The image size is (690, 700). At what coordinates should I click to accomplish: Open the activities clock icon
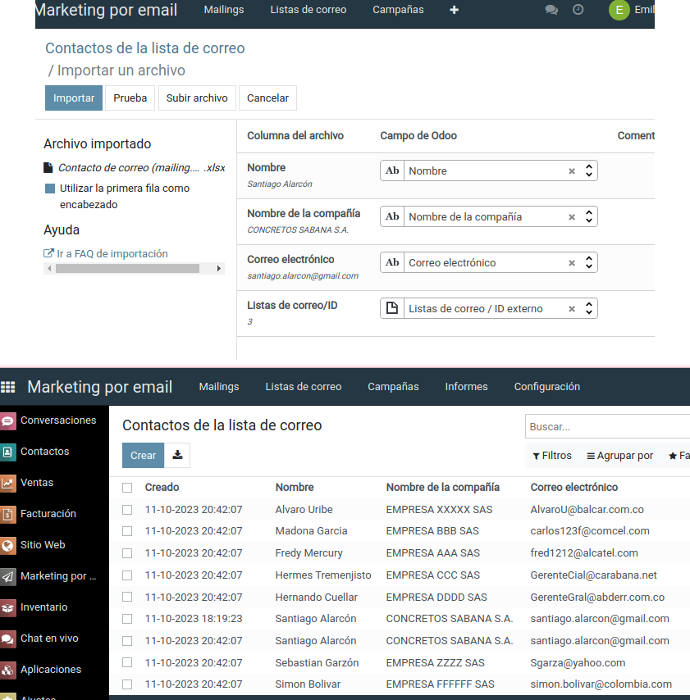(578, 10)
